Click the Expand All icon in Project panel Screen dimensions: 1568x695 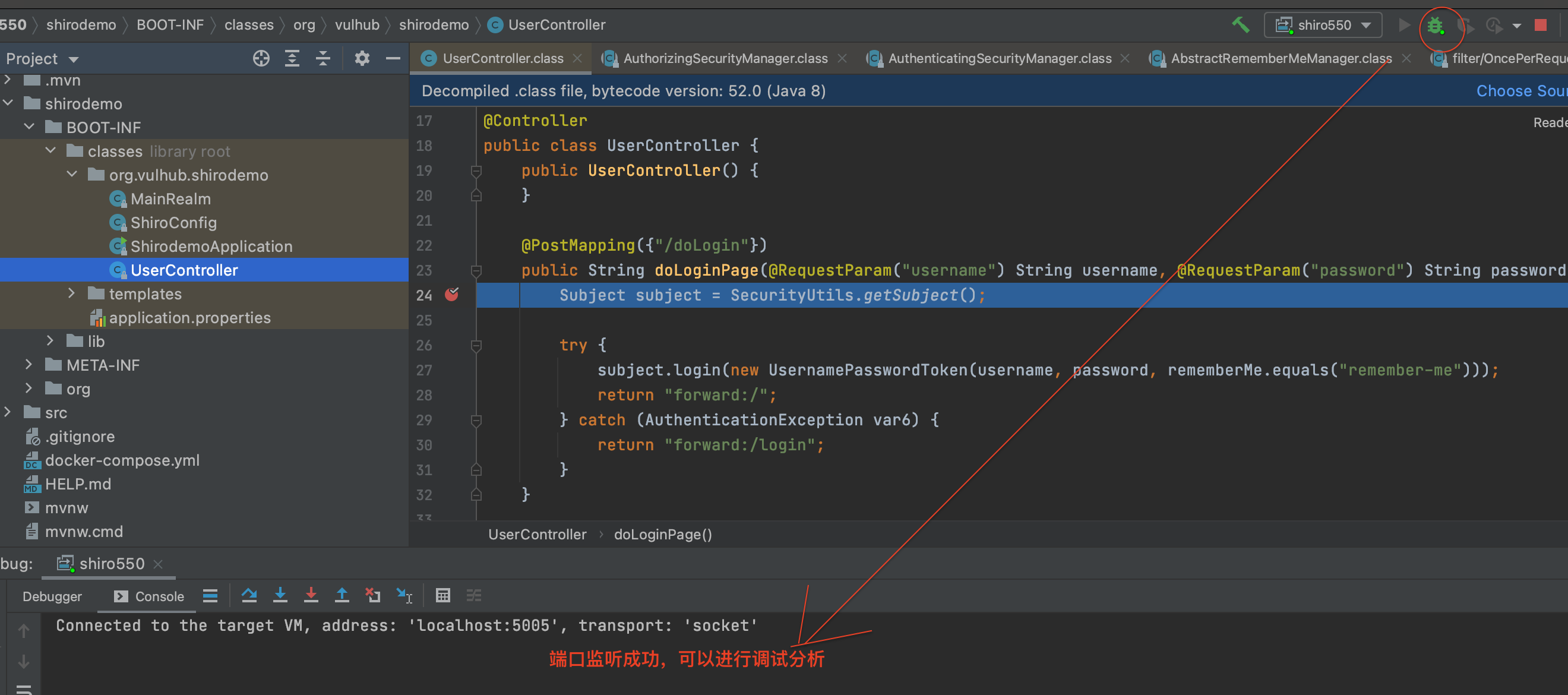(x=292, y=58)
